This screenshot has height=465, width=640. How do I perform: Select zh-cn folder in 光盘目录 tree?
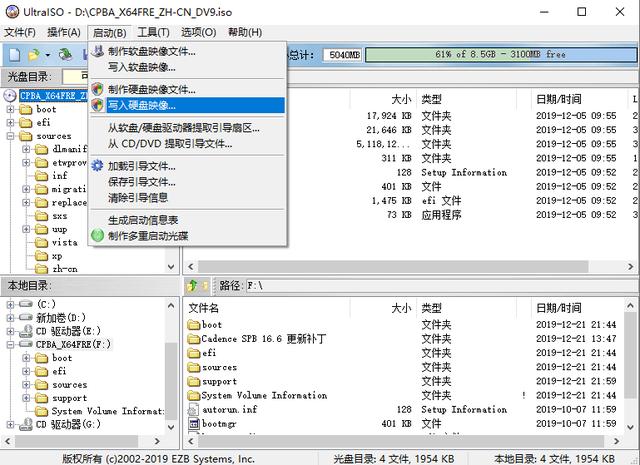[x=64, y=269]
